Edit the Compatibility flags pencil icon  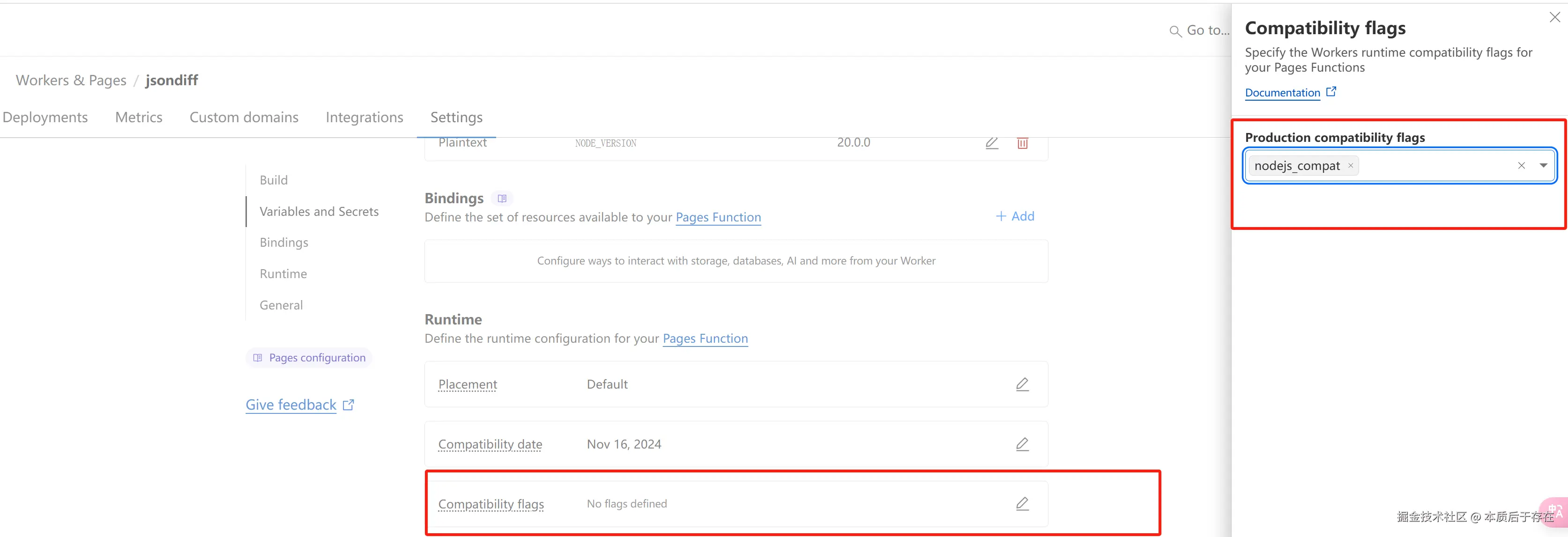point(1022,504)
